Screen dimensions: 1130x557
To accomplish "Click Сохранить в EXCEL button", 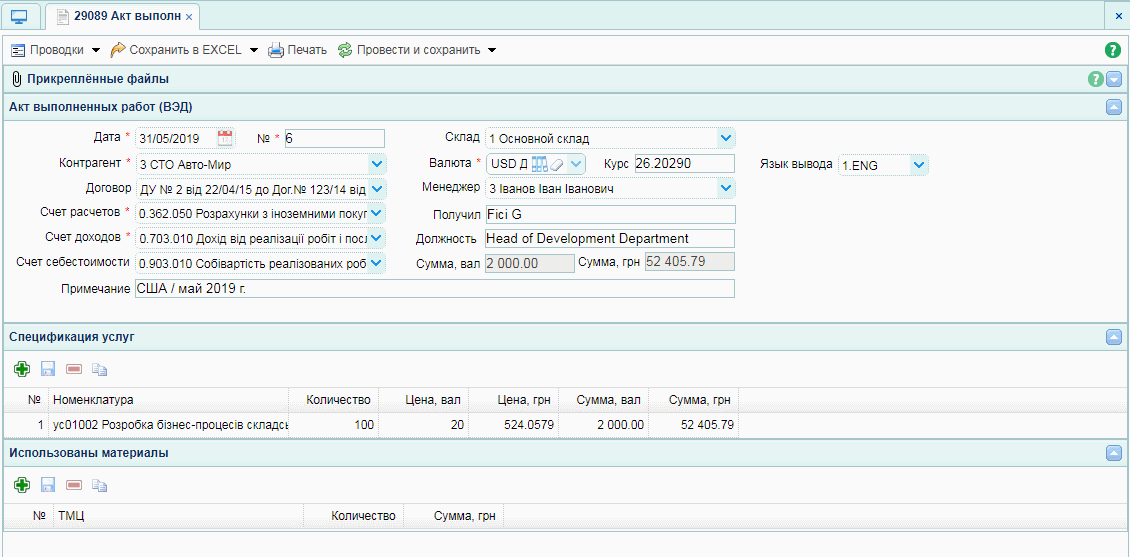I will click(x=177, y=50).
